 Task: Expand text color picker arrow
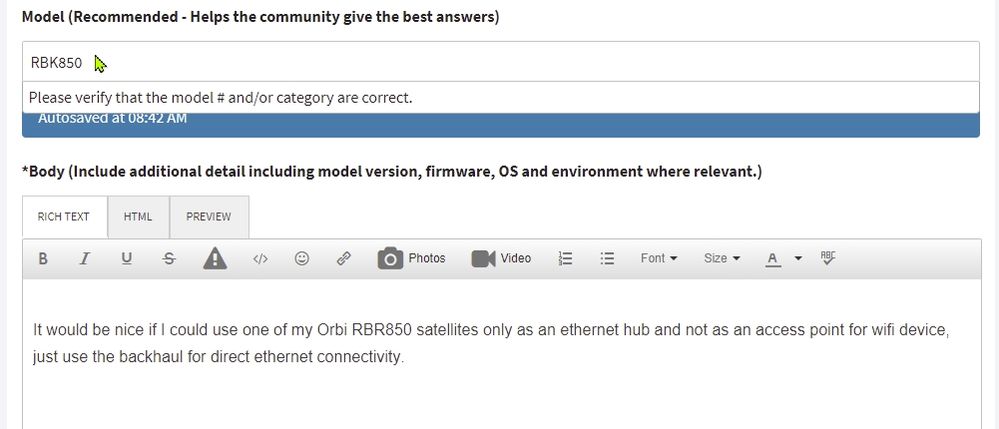(x=798, y=259)
